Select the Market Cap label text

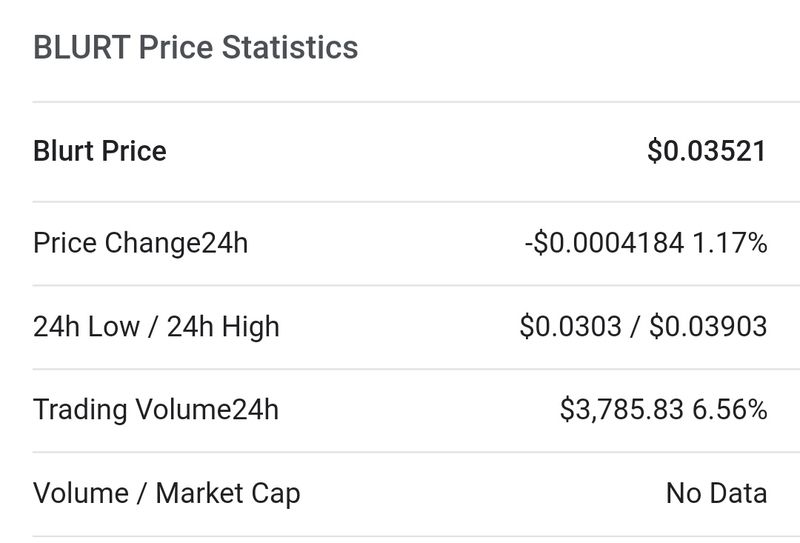click(228, 493)
